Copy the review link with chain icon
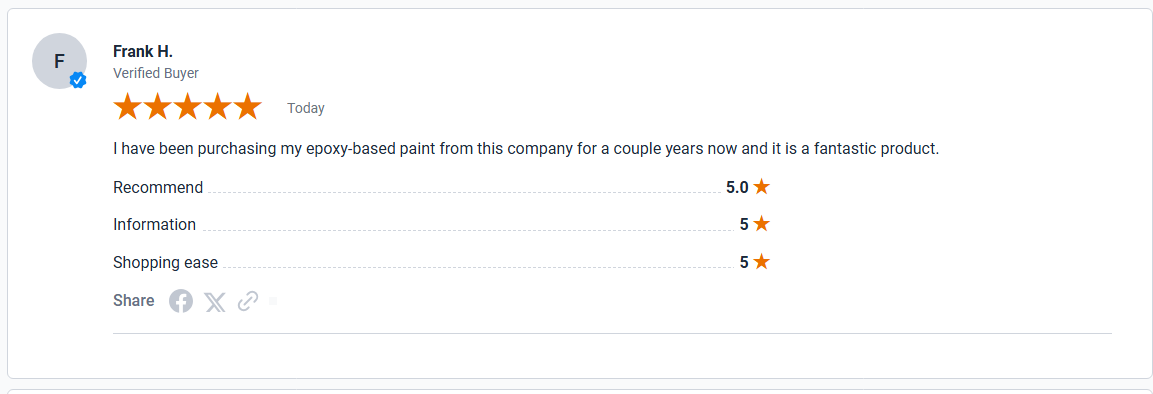Image resolution: width=1153 pixels, height=394 pixels. point(248,301)
